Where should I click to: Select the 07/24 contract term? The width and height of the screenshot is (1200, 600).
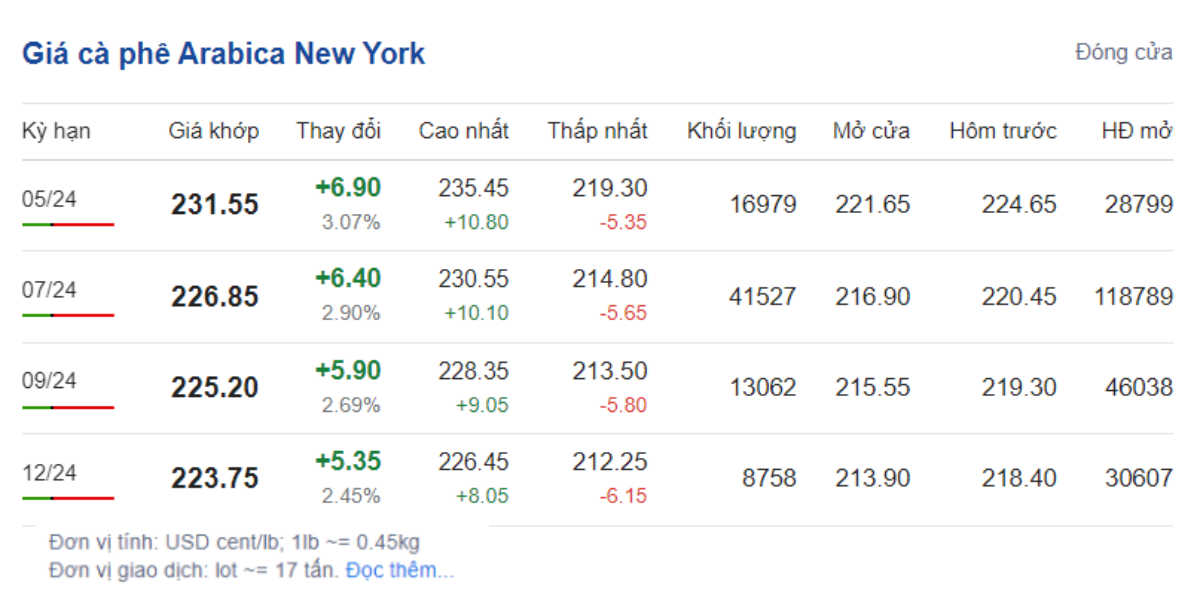(49, 290)
